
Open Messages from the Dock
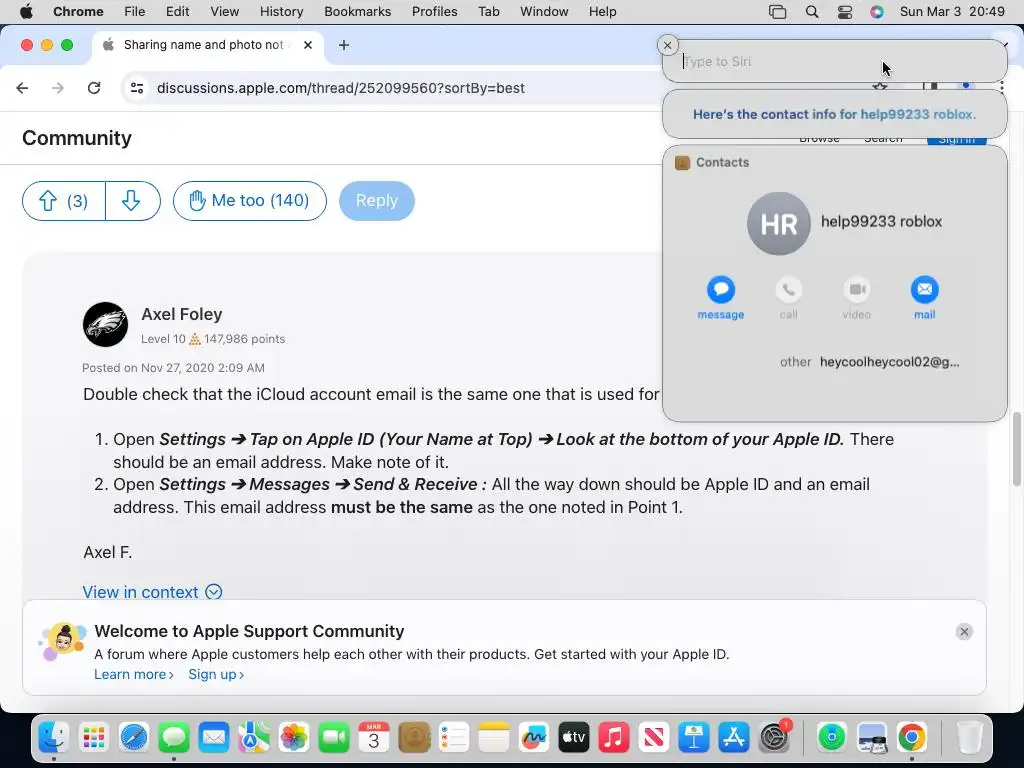[x=174, y=738]
